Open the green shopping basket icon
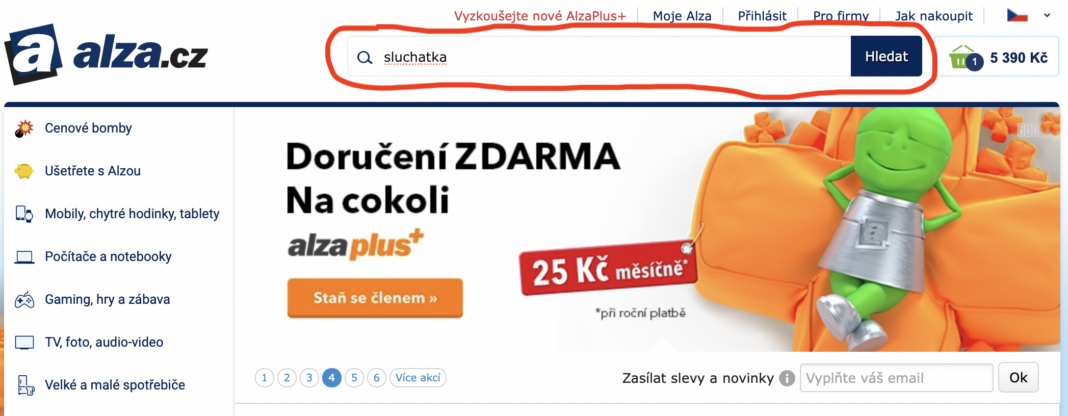The width and height of the screenshot is (1068, 416). 961,57
